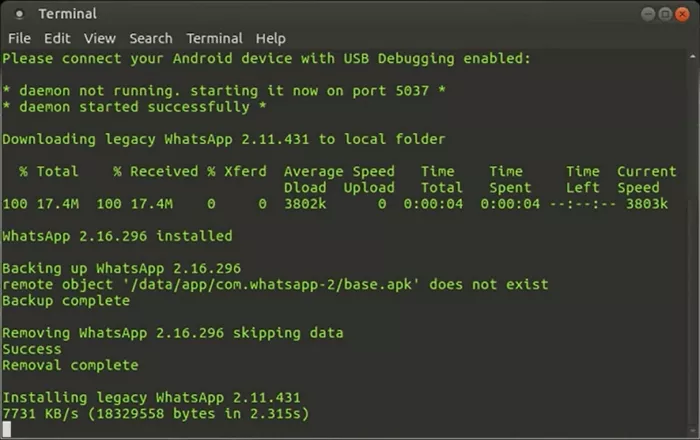Click the 'Removal complete' output line
The image size is (700, 440).
tap(70, 365)
